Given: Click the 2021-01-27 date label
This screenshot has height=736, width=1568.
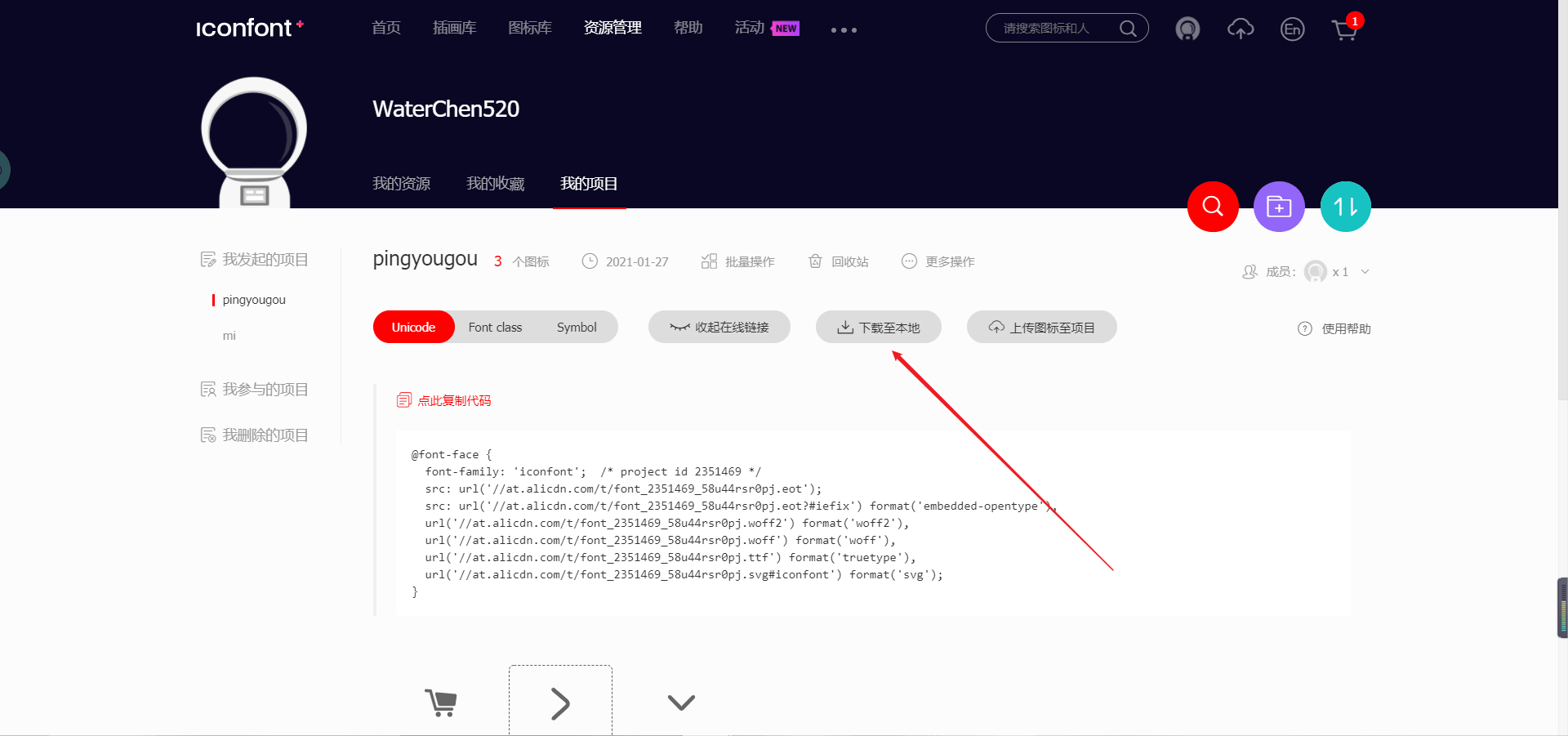Looking at the screenshot, I should tap(637, 261).
